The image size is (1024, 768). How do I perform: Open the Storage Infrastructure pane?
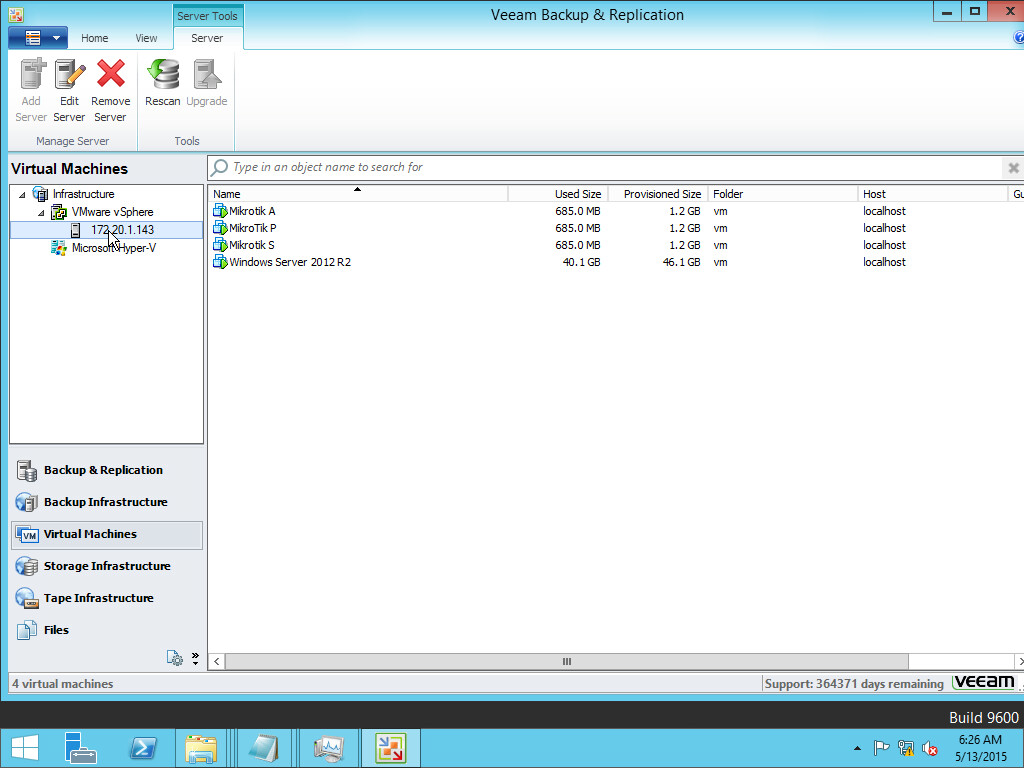click(x=107, y=566)
